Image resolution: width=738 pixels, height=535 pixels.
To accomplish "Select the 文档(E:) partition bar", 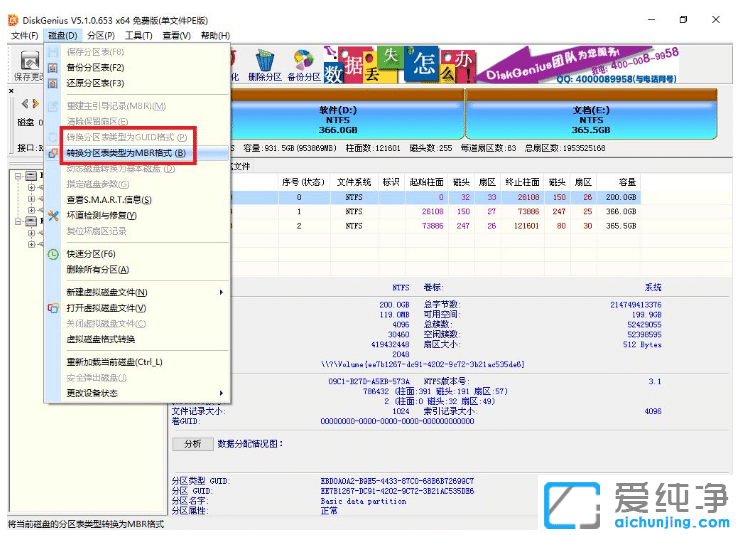I will coord(589,116).
